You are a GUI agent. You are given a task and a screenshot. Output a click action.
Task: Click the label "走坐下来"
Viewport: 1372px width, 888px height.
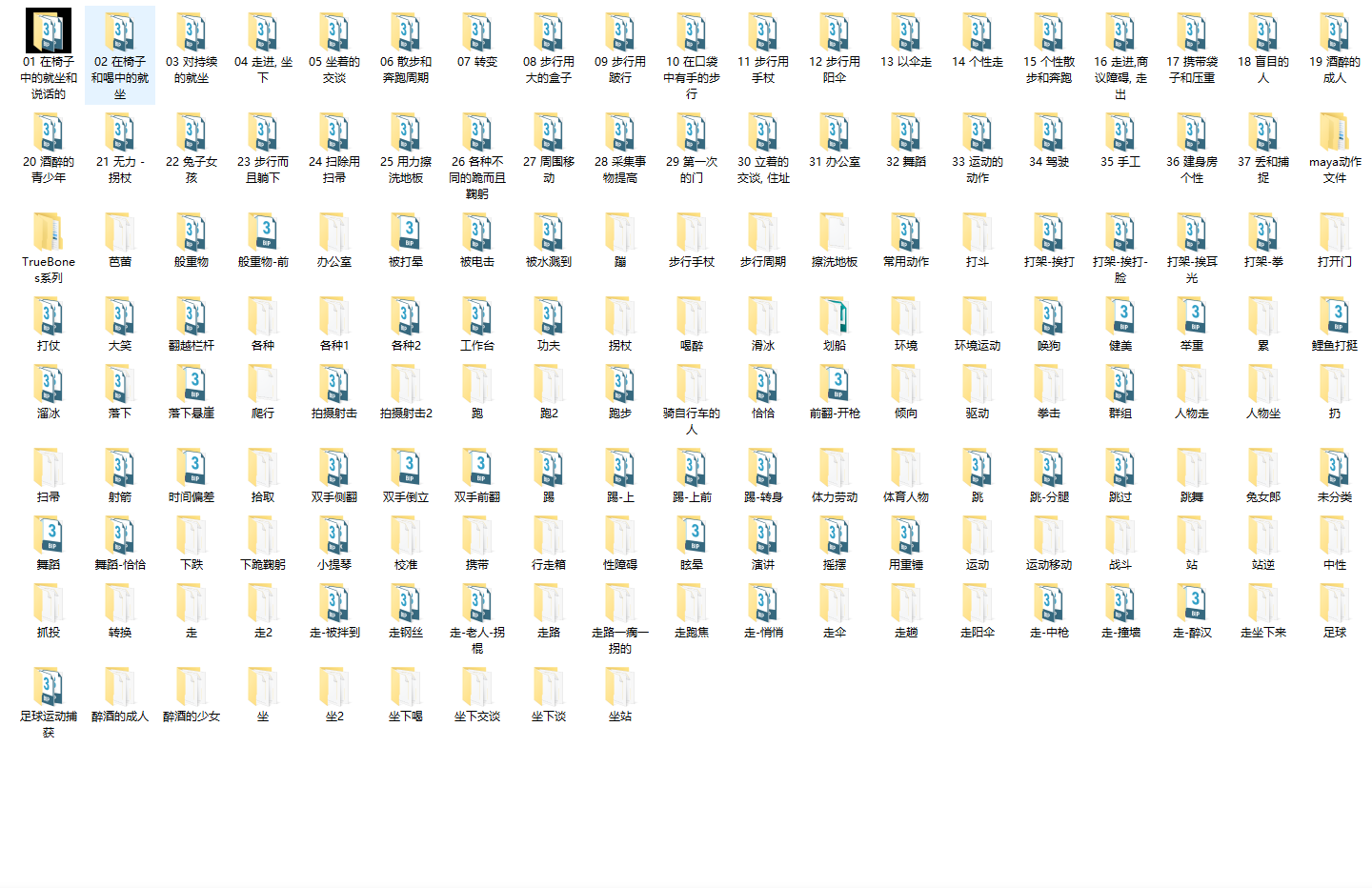coord(1263,633)
